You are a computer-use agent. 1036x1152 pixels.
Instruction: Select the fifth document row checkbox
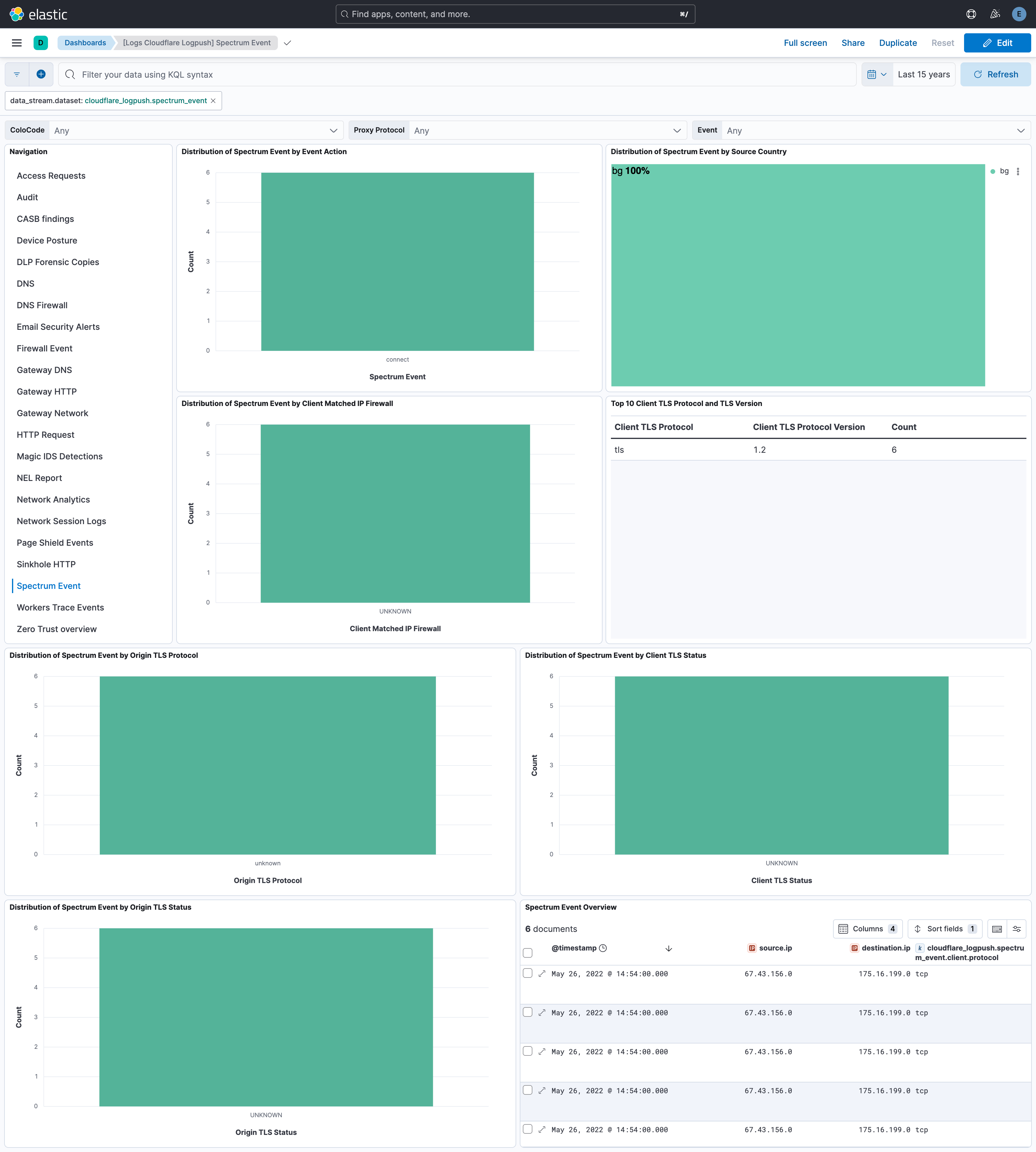528,1129
